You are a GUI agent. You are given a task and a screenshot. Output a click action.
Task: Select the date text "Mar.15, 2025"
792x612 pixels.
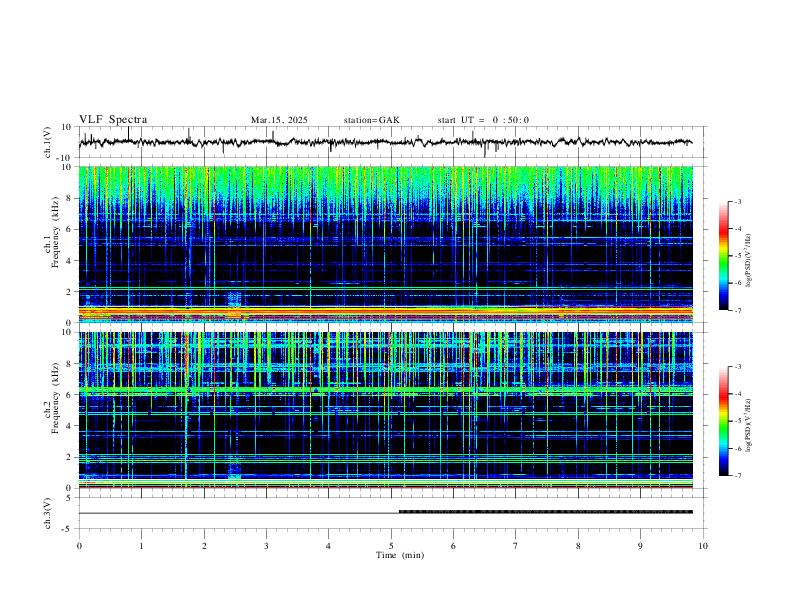tap(279, 120)
